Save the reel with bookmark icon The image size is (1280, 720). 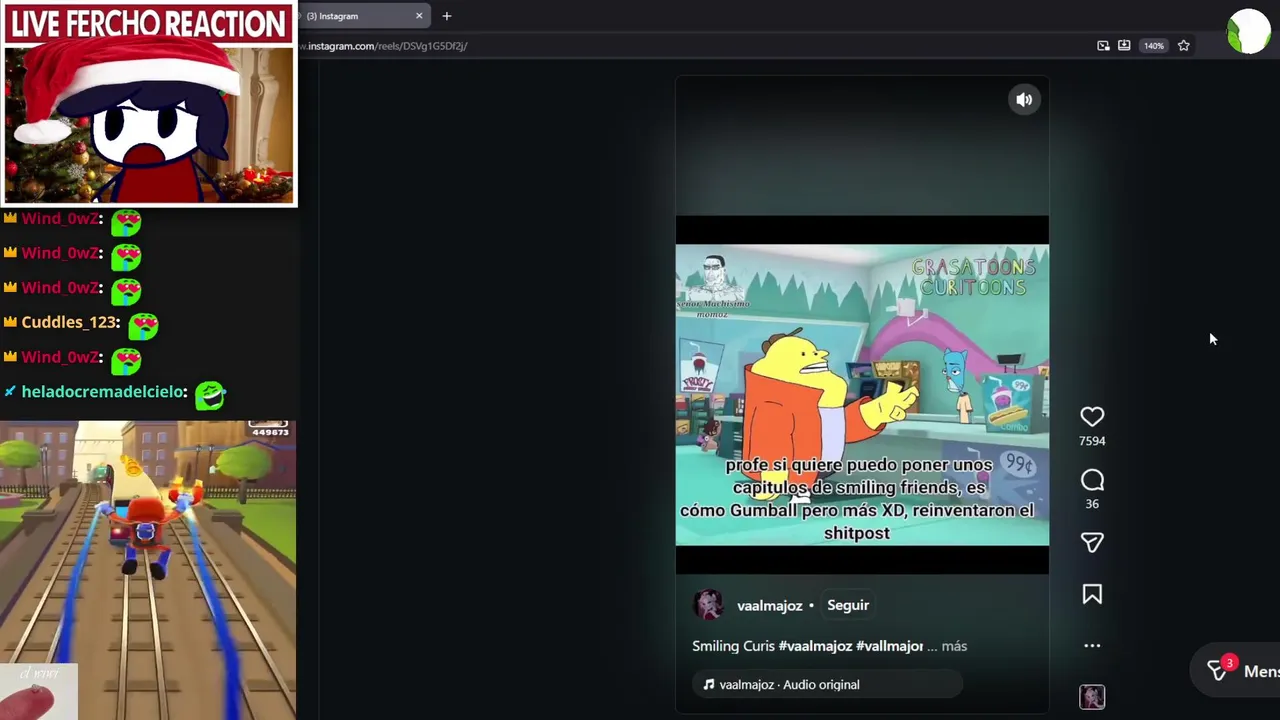(x=1092, y=594)
